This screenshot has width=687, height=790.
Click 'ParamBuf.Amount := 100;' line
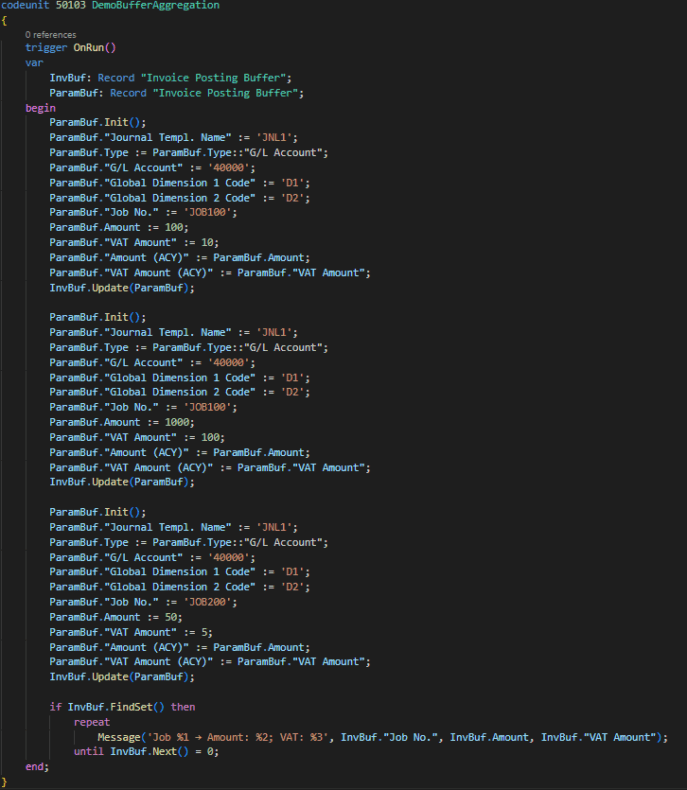[x=119, y=227]
